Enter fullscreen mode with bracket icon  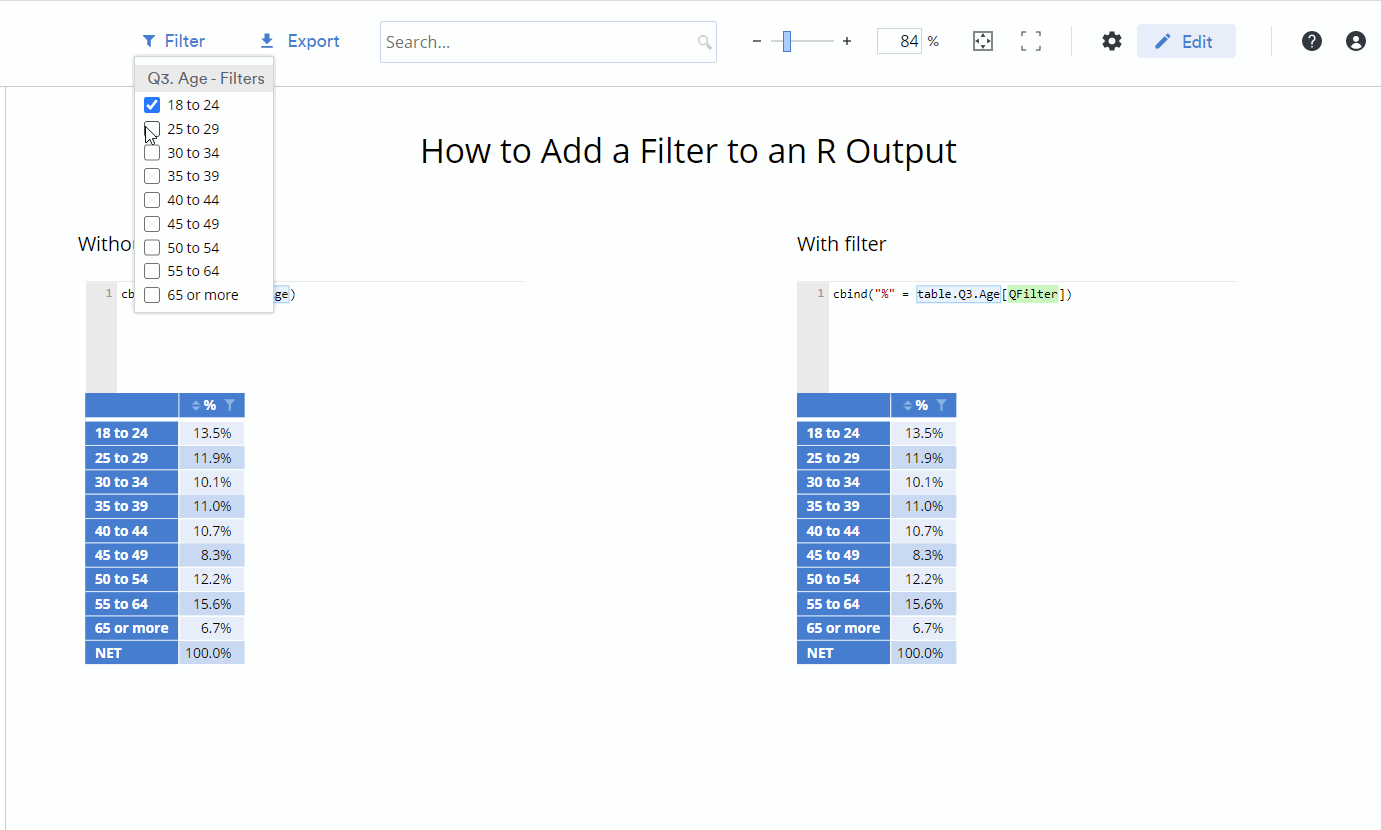click(x=1031, y=41)
